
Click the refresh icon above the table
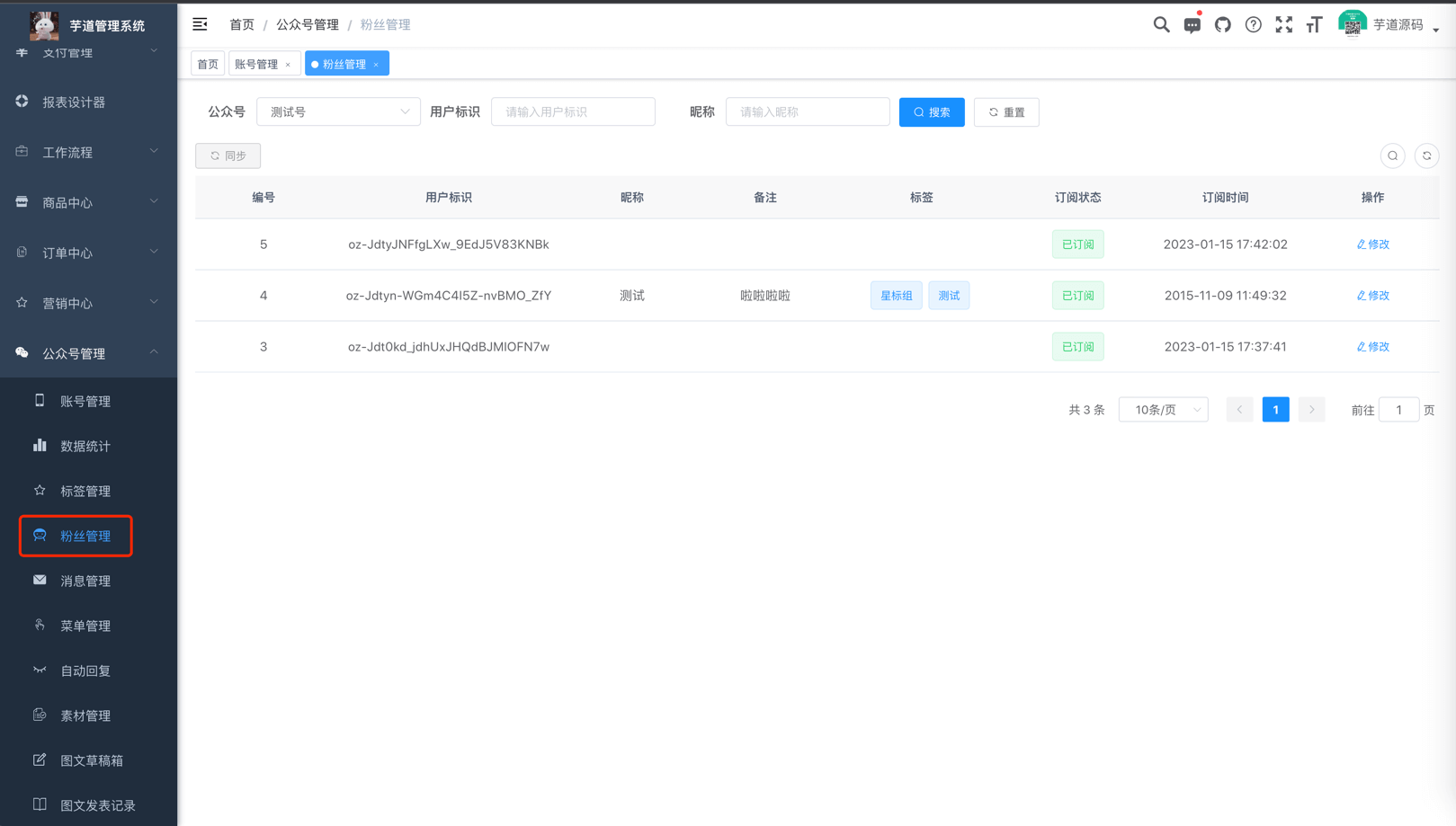[x=1426, y=155]
